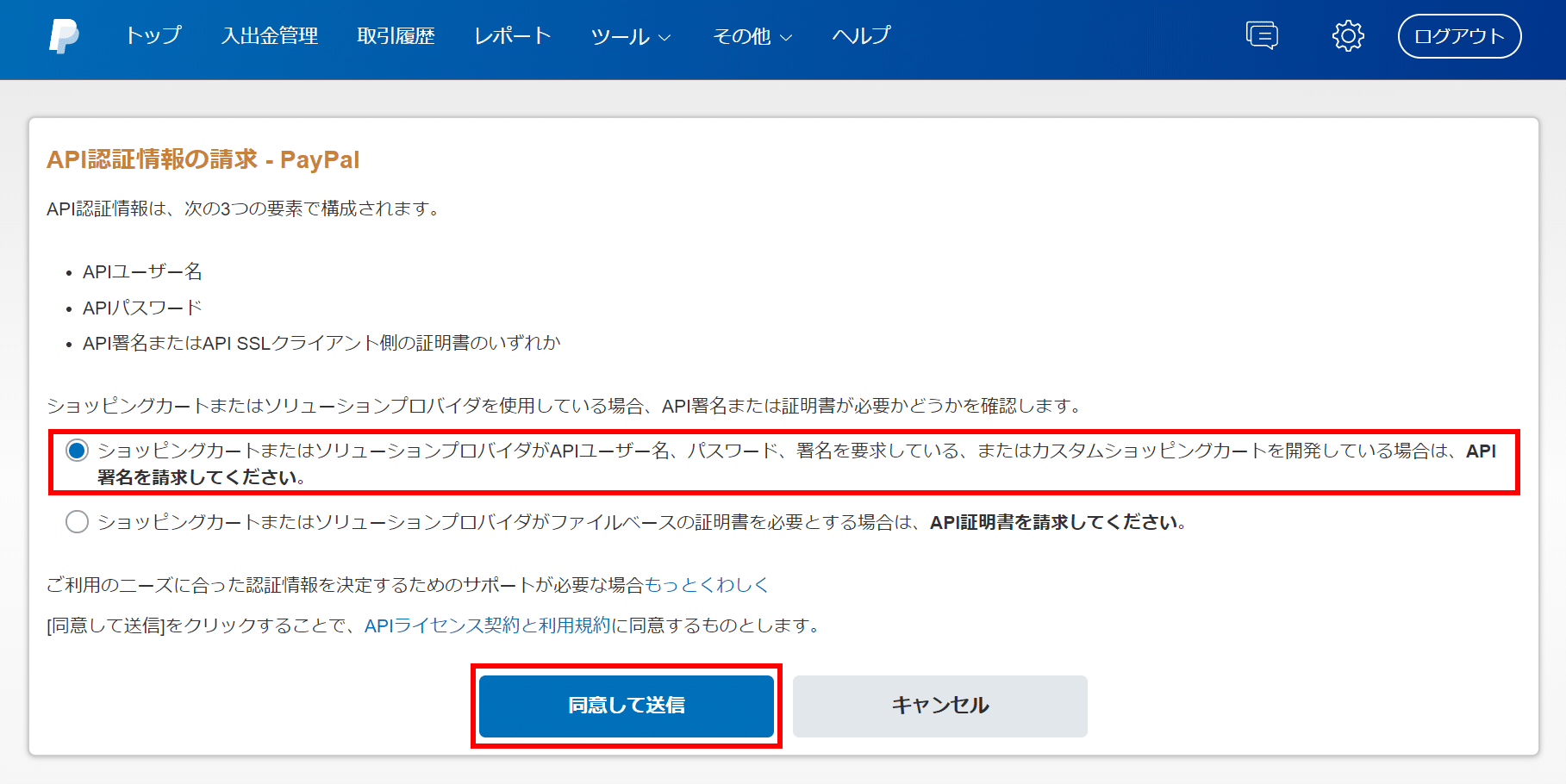
Task: Click the API認証情報の請求 page heading
Action: [203, 159]
